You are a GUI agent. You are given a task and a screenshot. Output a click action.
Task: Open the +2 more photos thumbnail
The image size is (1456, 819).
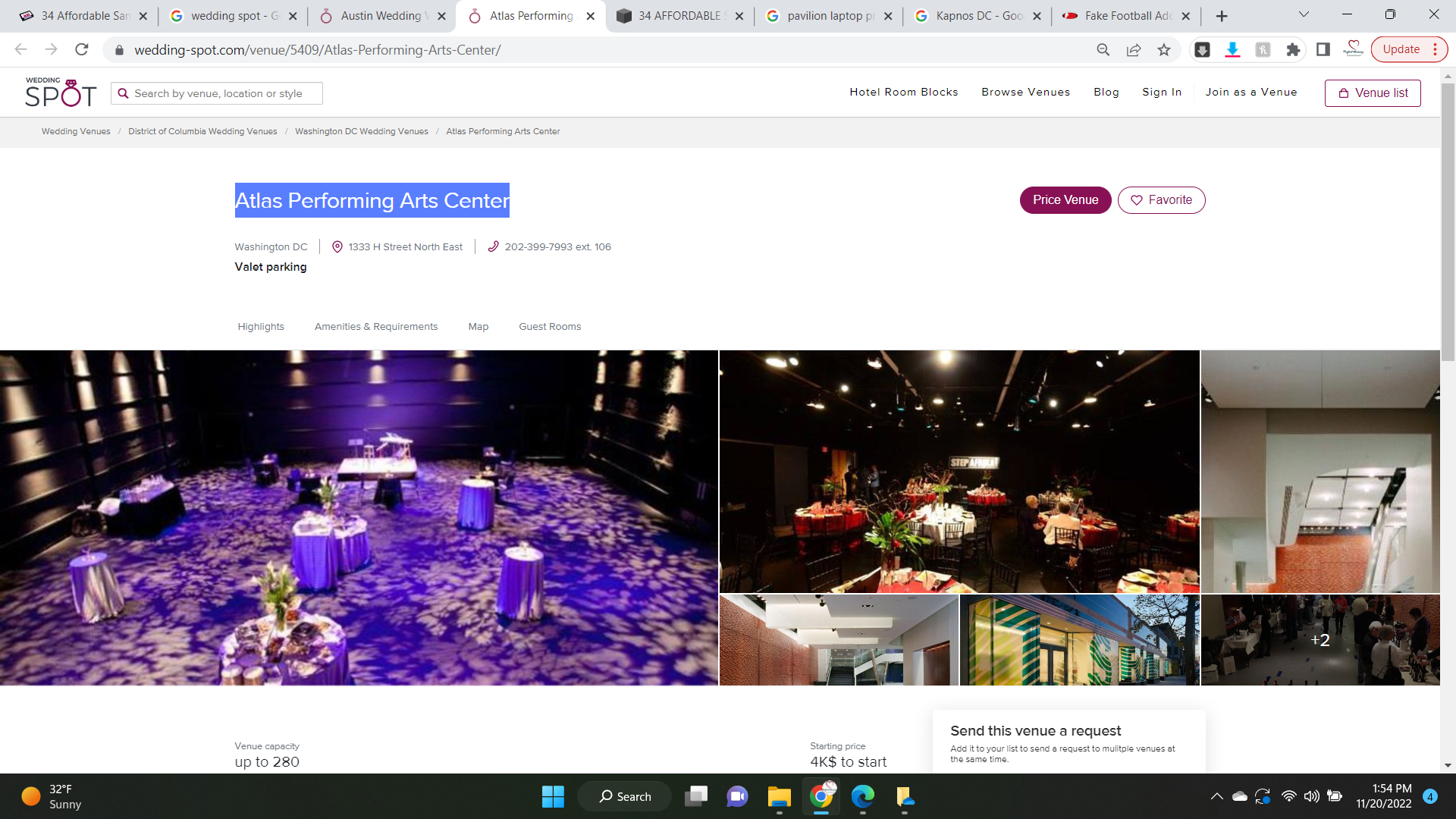point(1319,640)
